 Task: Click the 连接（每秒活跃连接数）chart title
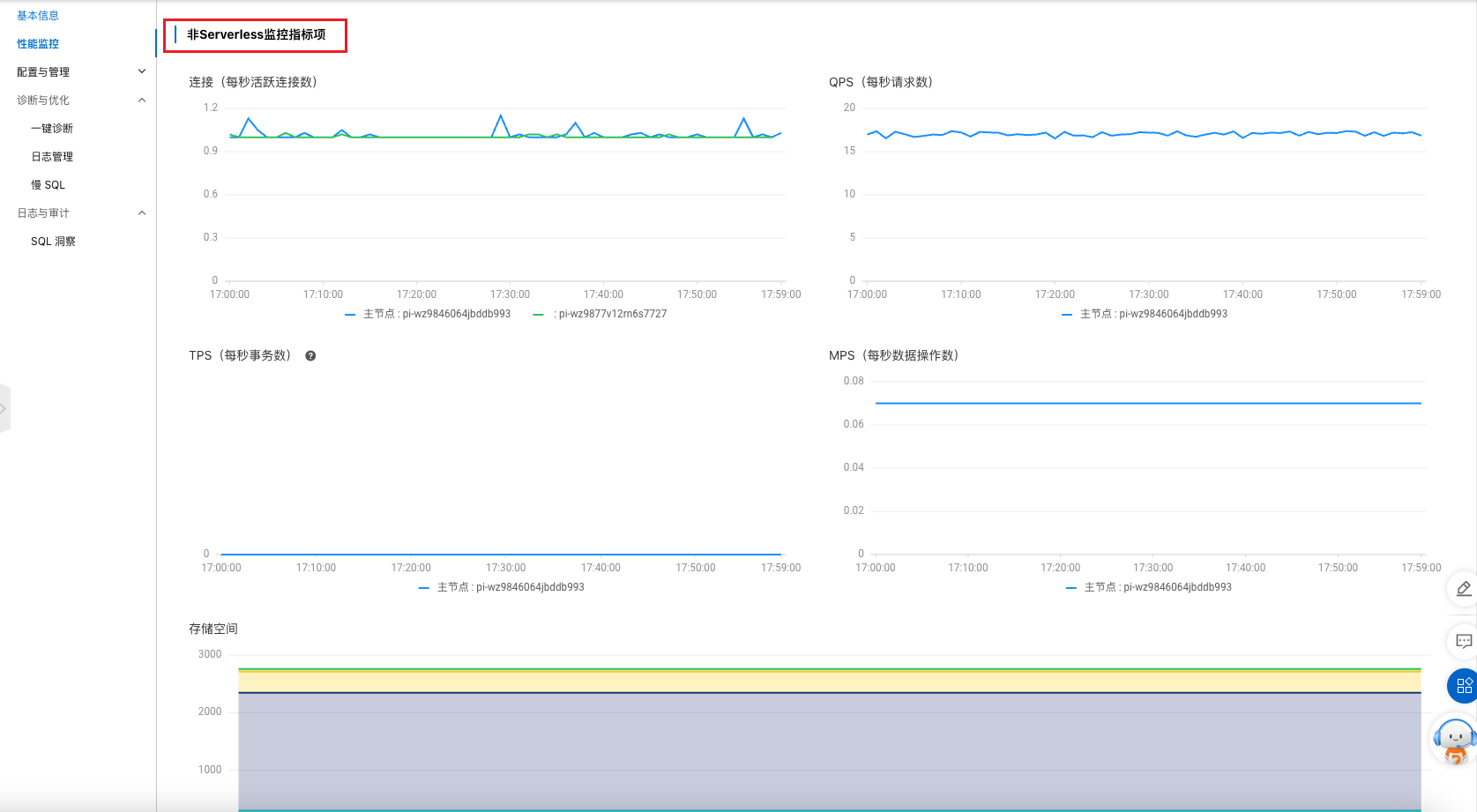[x=253, y=82]
